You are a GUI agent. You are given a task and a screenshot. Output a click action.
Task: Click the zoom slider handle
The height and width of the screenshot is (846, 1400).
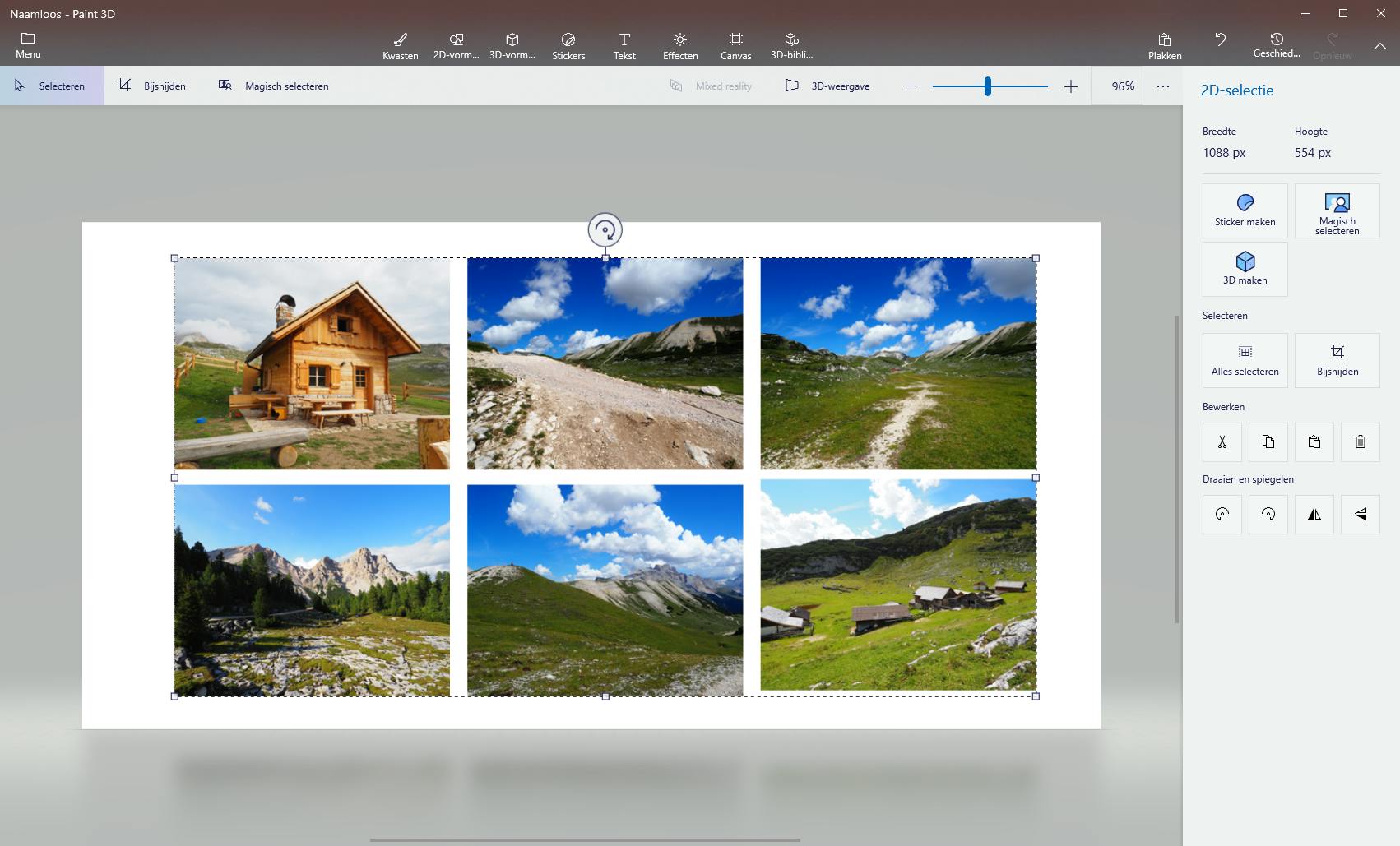987,86
